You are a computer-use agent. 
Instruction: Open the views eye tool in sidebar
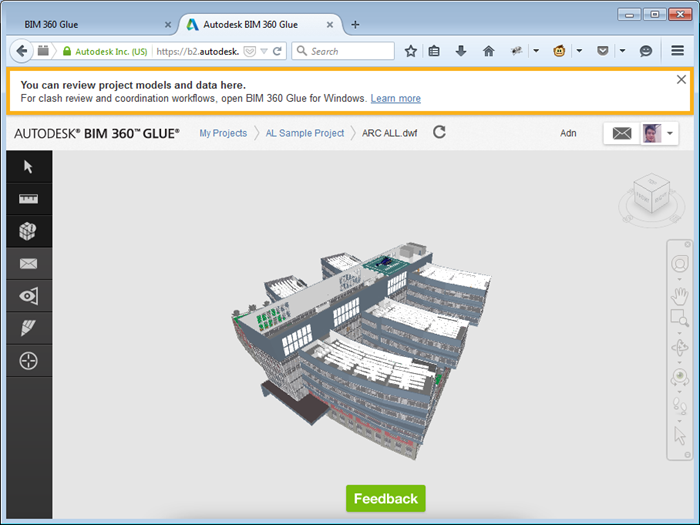(x=28, y=296)
